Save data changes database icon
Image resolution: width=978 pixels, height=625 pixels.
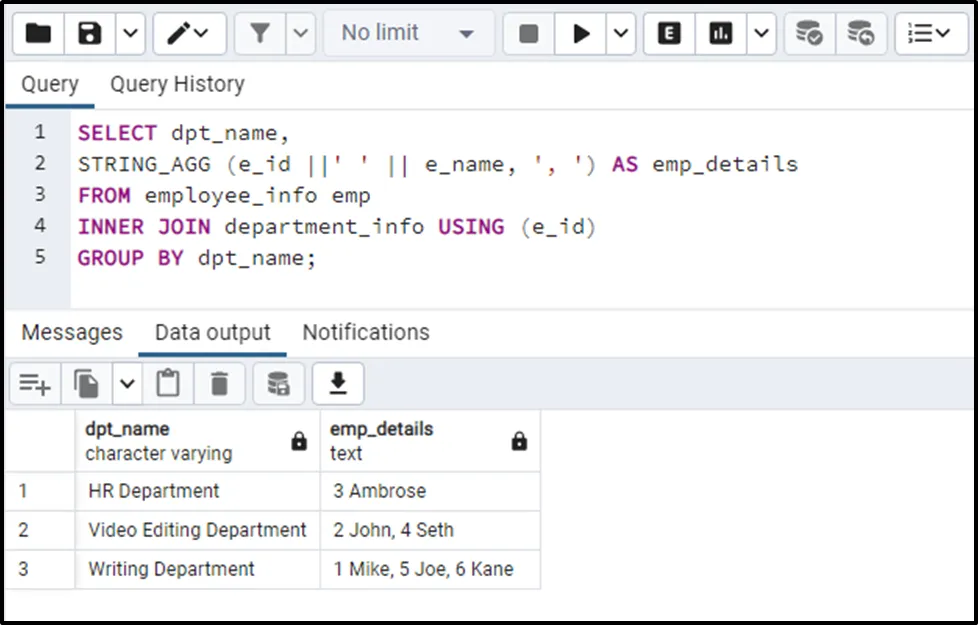pyautogui.click(x=278, y=383)
